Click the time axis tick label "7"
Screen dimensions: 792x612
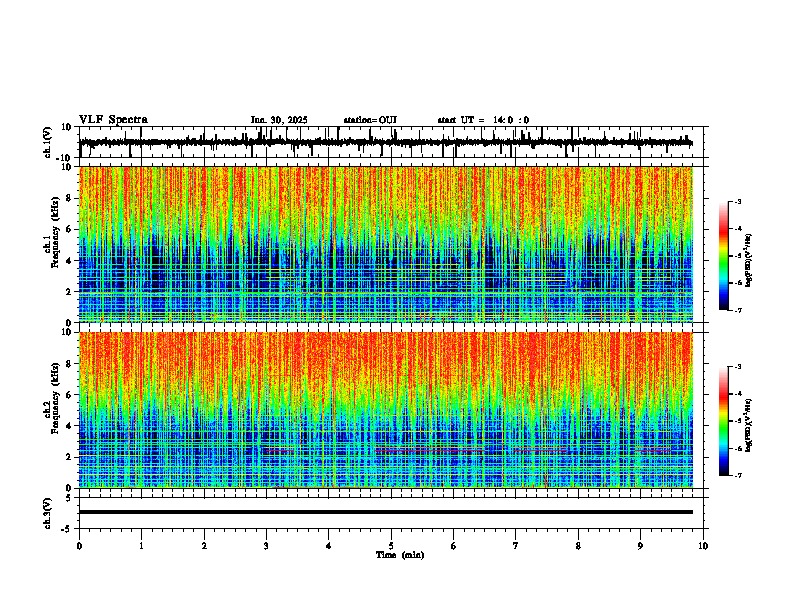click(516, 546)
